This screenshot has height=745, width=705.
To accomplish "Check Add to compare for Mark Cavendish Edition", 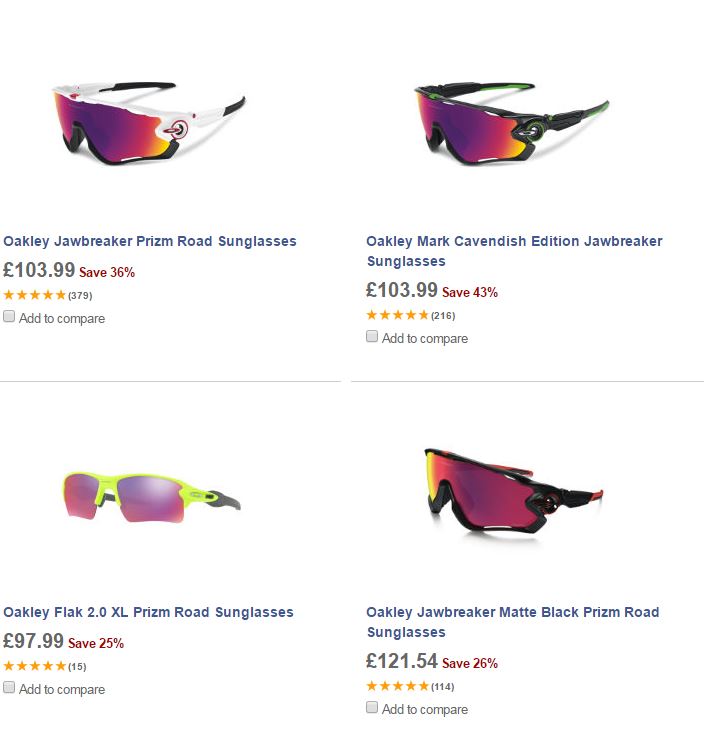I will (x=372, y=337).
